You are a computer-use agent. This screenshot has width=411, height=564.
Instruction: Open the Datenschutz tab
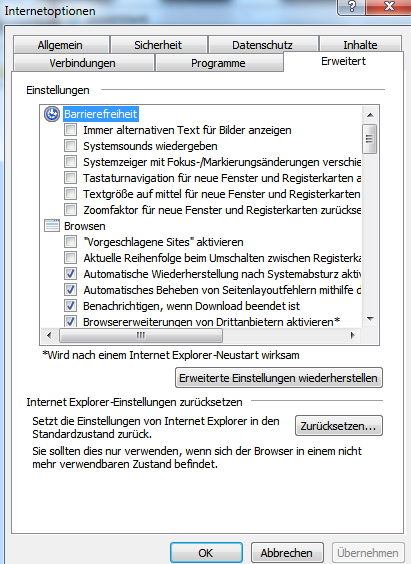(263, 45)
